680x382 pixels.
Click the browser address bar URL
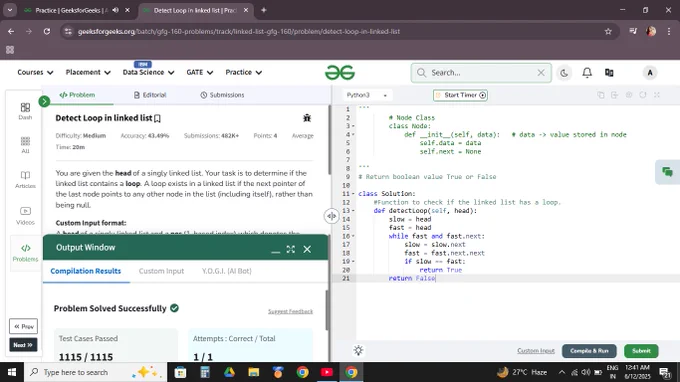[239, 32]
